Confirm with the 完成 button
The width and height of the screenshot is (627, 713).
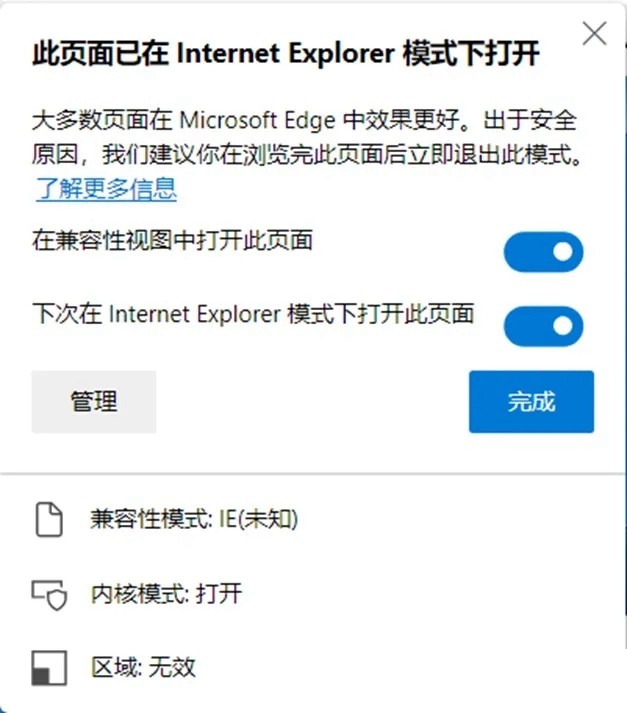531,402
